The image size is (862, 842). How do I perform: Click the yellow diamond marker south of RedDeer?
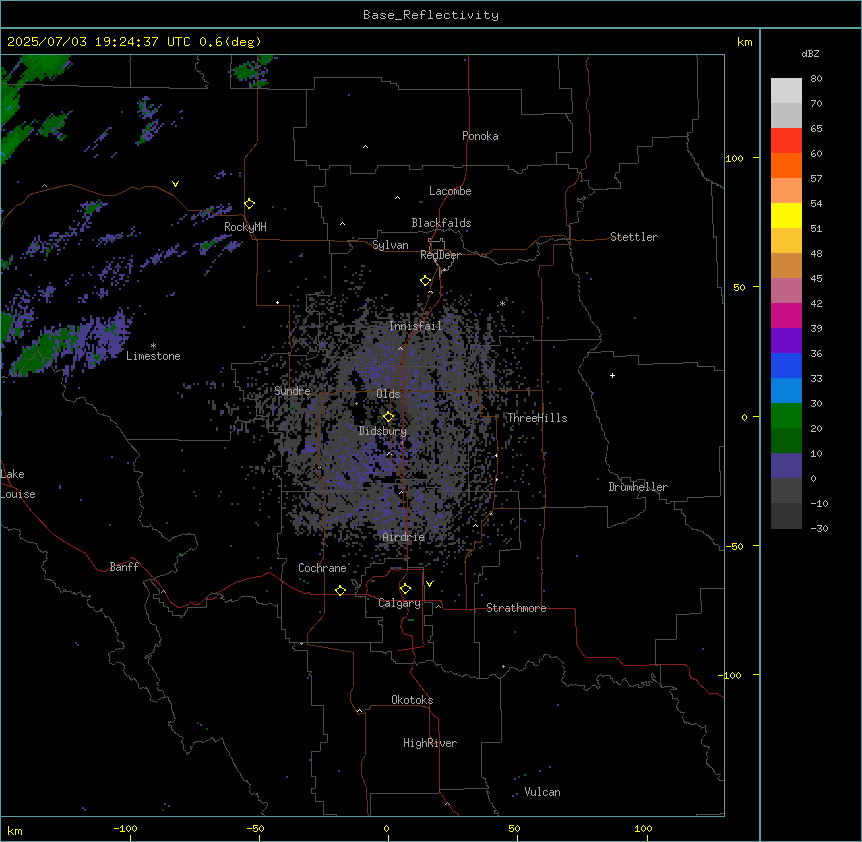point(426,281)
